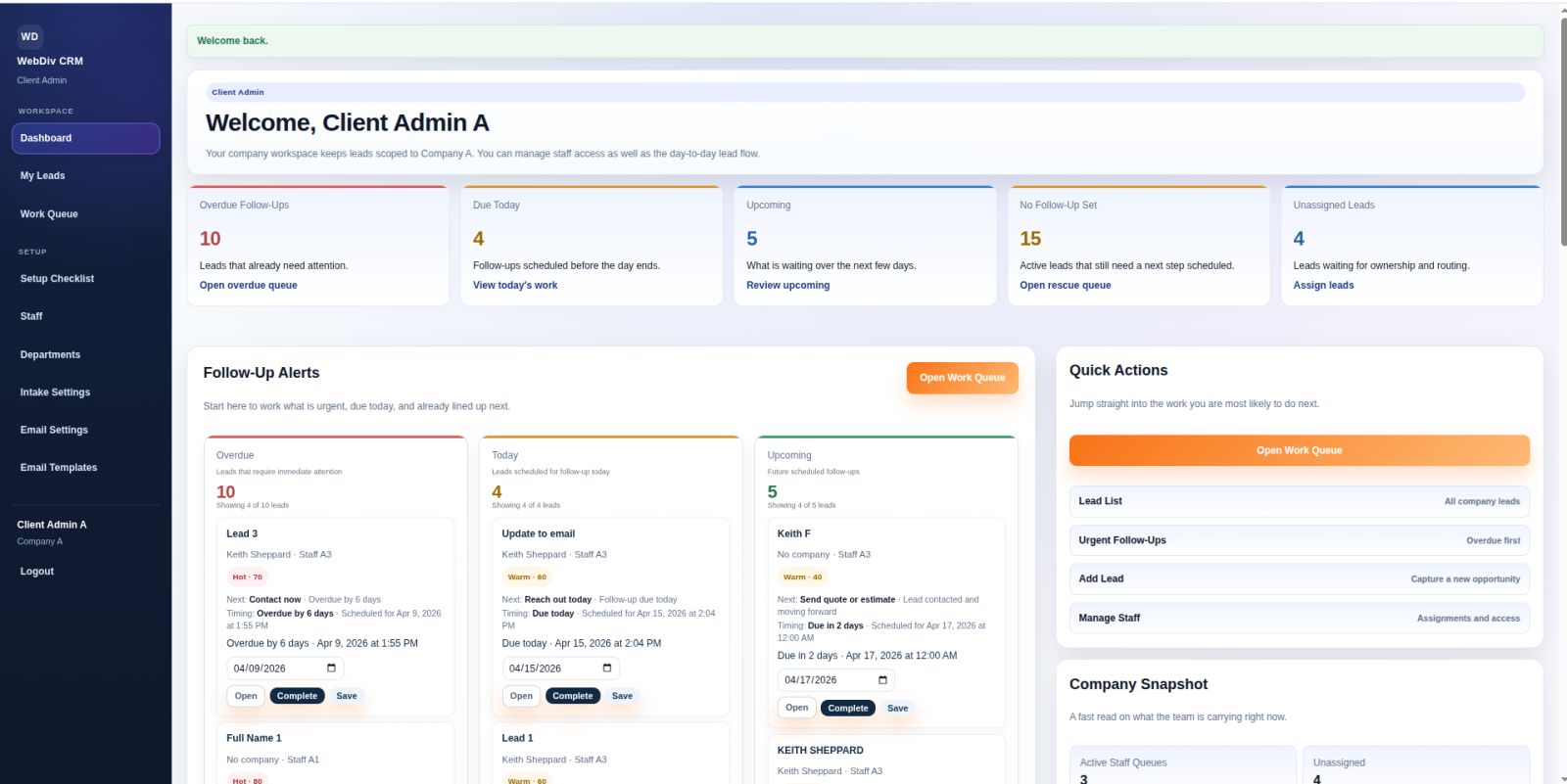Go to Work Queue in sidebar
Screen dimensions: 1567x784
tap(49, 214)
